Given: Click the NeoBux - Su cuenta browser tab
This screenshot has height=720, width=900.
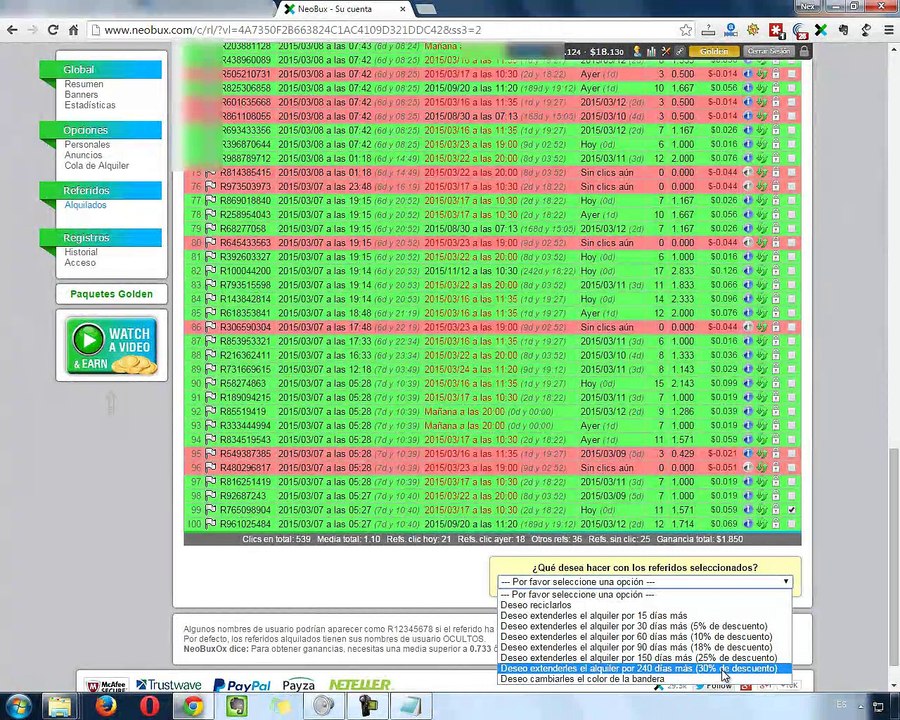Looking at the screenshot, I should pyautogui.click(x=343, y=9).
